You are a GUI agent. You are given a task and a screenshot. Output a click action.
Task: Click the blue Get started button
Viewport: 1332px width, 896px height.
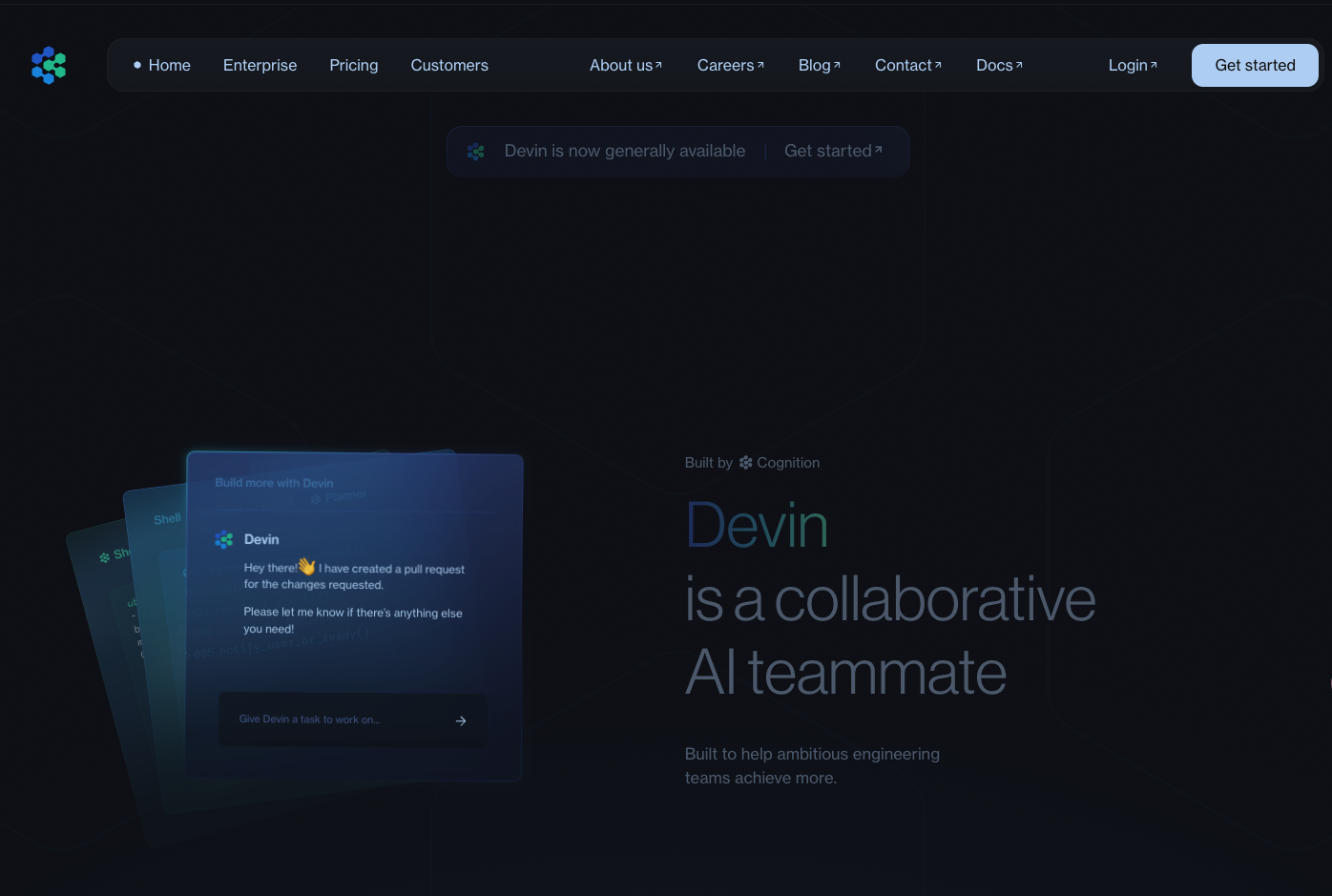point(1255,65)
